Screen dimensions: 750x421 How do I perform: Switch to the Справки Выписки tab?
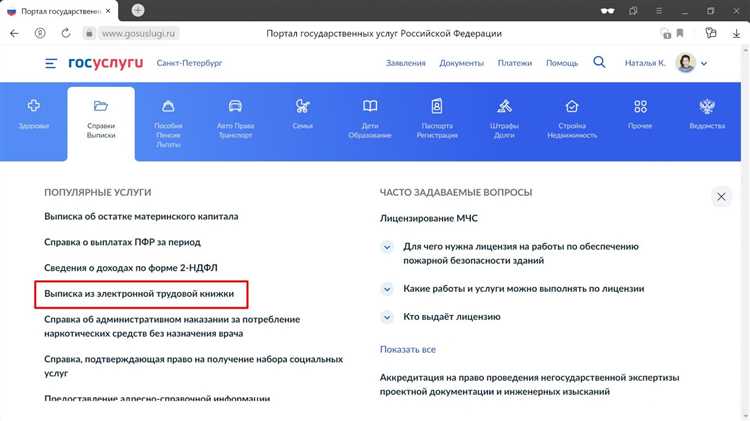click(x=101, y=118)
